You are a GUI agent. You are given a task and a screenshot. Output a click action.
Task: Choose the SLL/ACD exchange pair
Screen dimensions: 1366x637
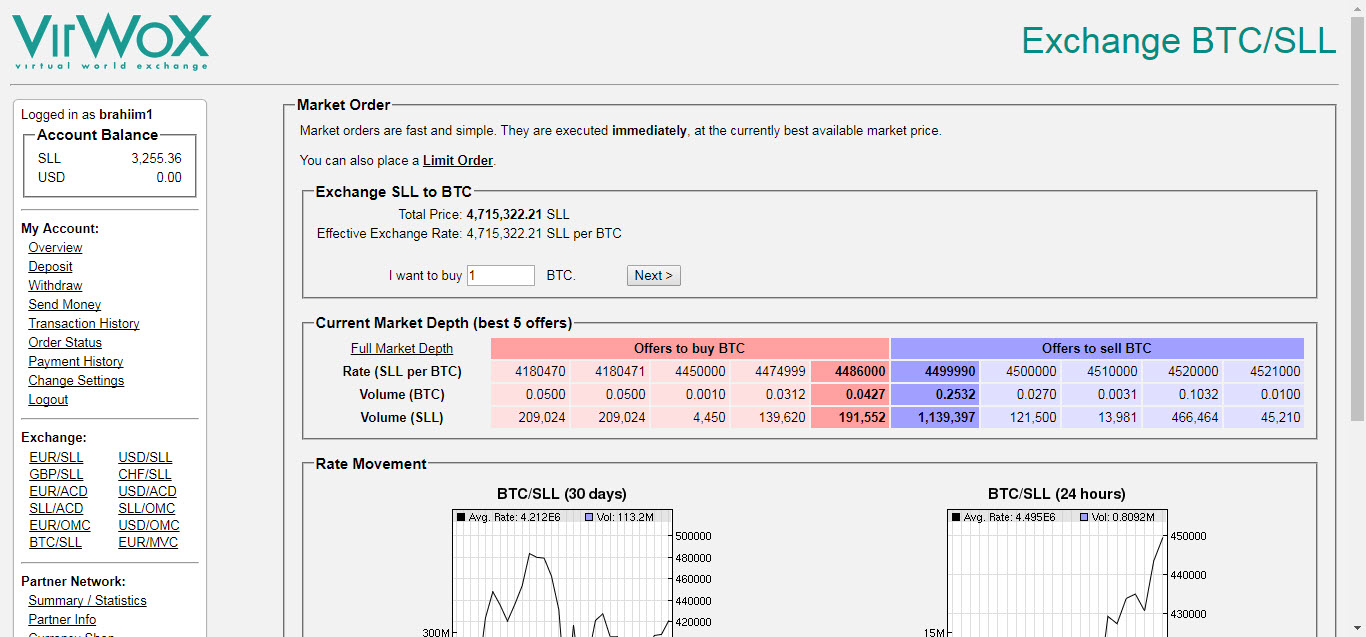click(56, 509)
